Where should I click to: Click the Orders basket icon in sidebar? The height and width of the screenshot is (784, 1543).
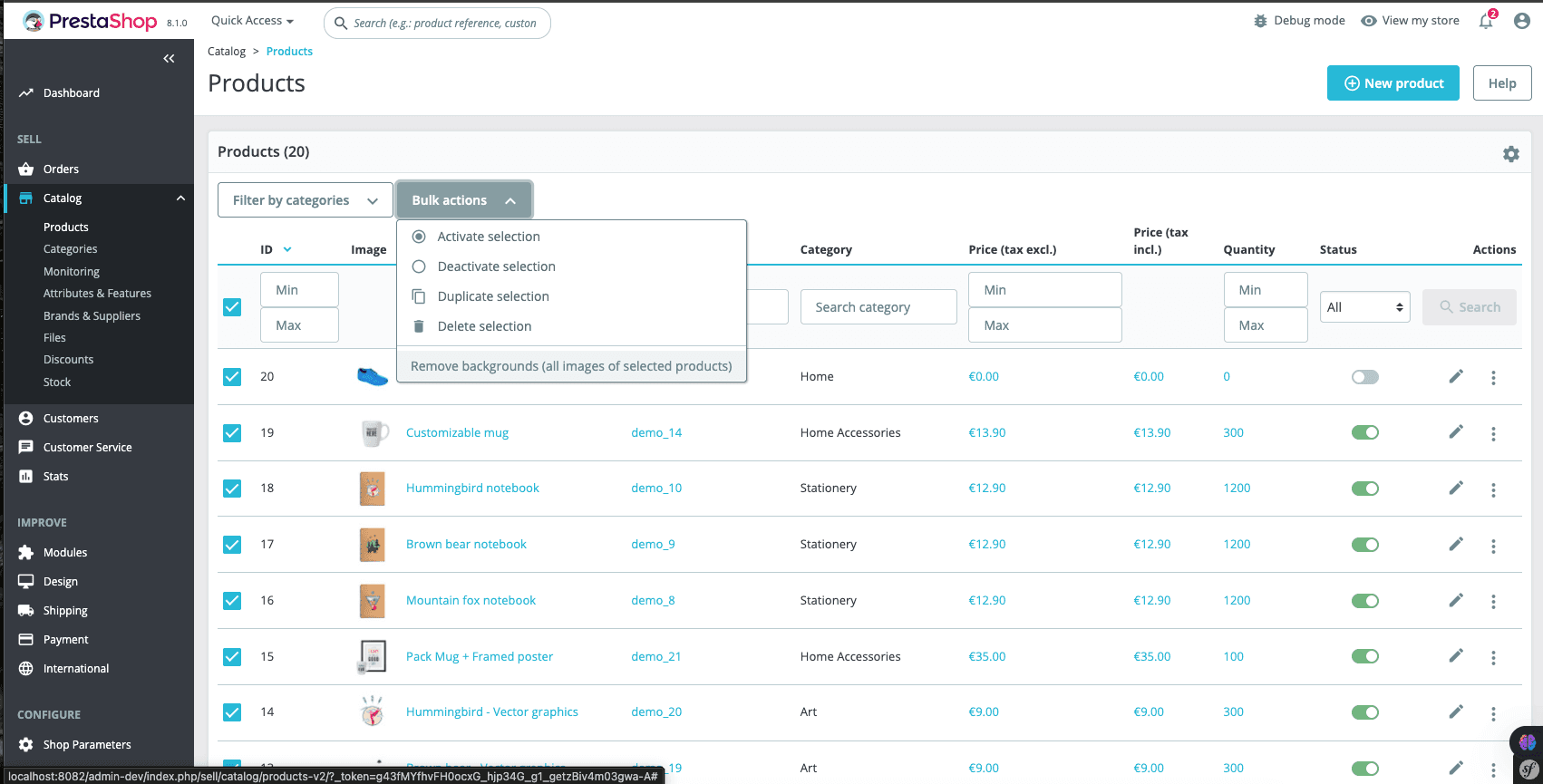point(25,169)
